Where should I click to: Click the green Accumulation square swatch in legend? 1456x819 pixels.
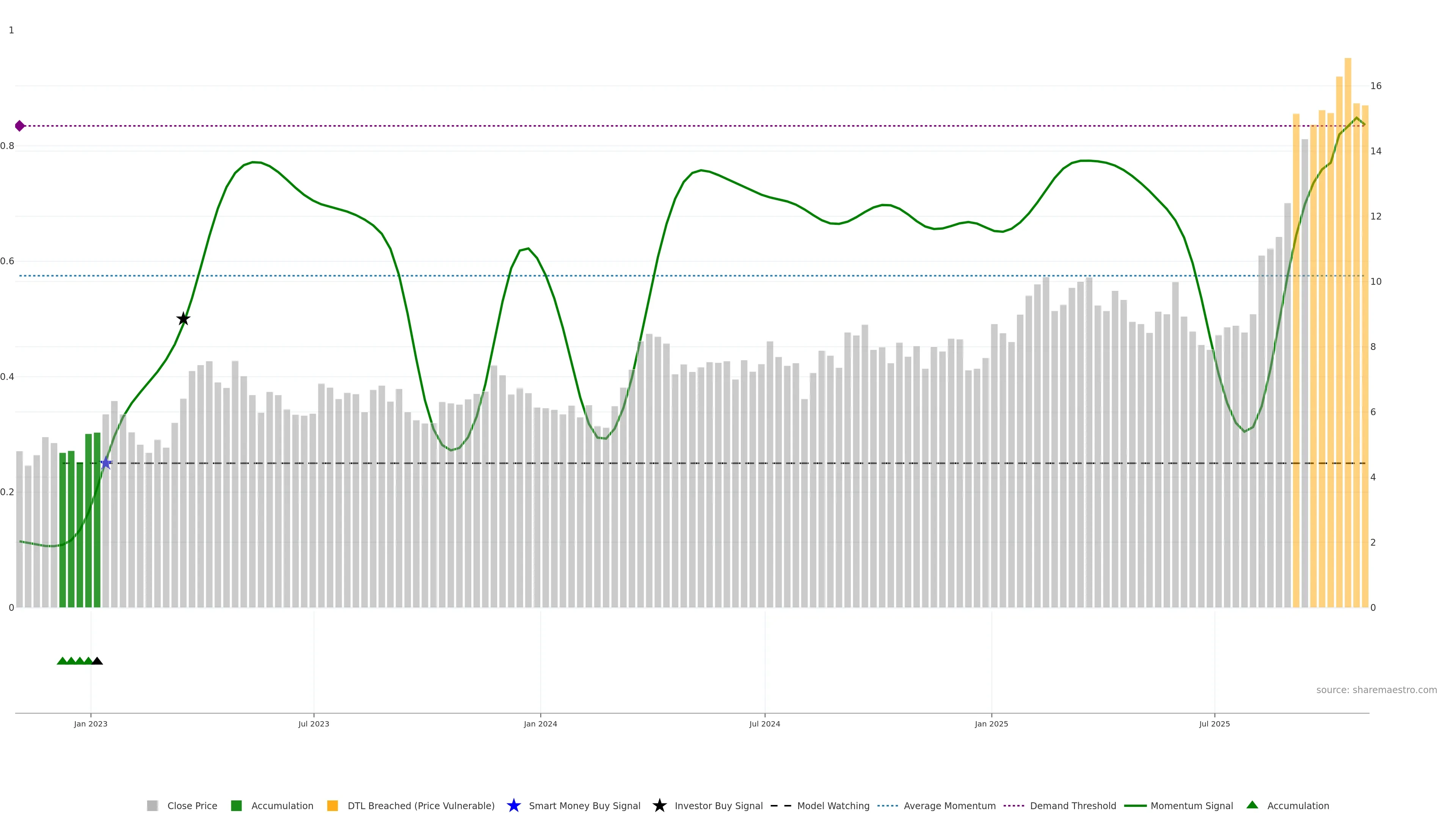(x=236, y=806)
